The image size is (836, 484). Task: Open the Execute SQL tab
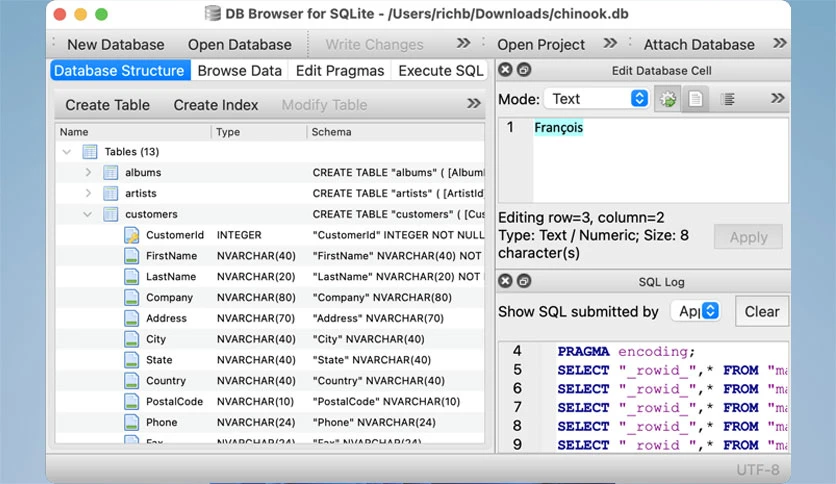click(440, 71)
